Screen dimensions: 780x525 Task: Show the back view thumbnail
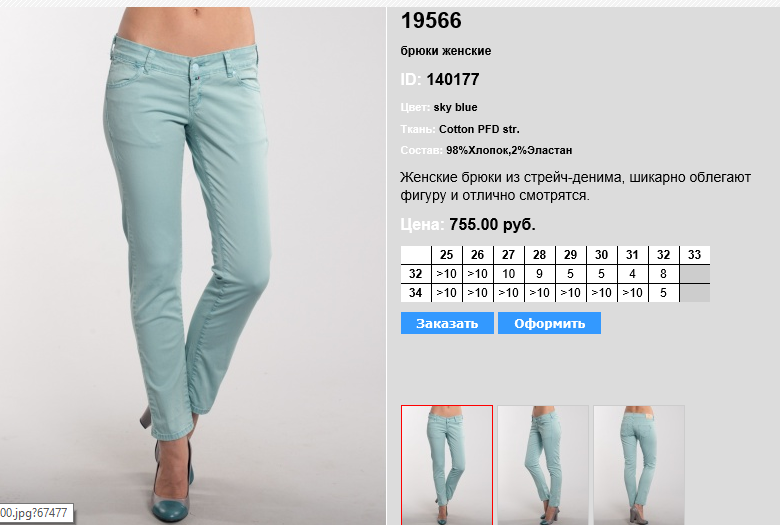click(x=639, y=465)
